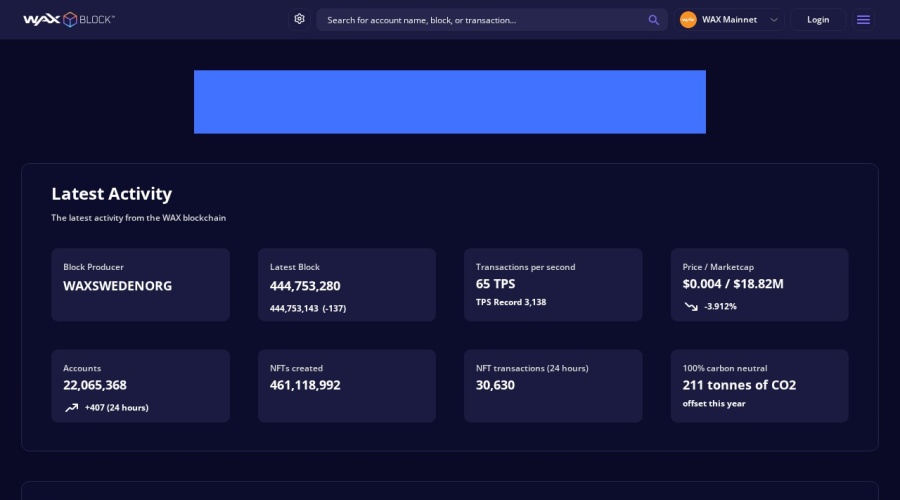900x500 pixels.
Task: Click the upward accounts trend arrow icon
Action: click(x=72, y=408)
